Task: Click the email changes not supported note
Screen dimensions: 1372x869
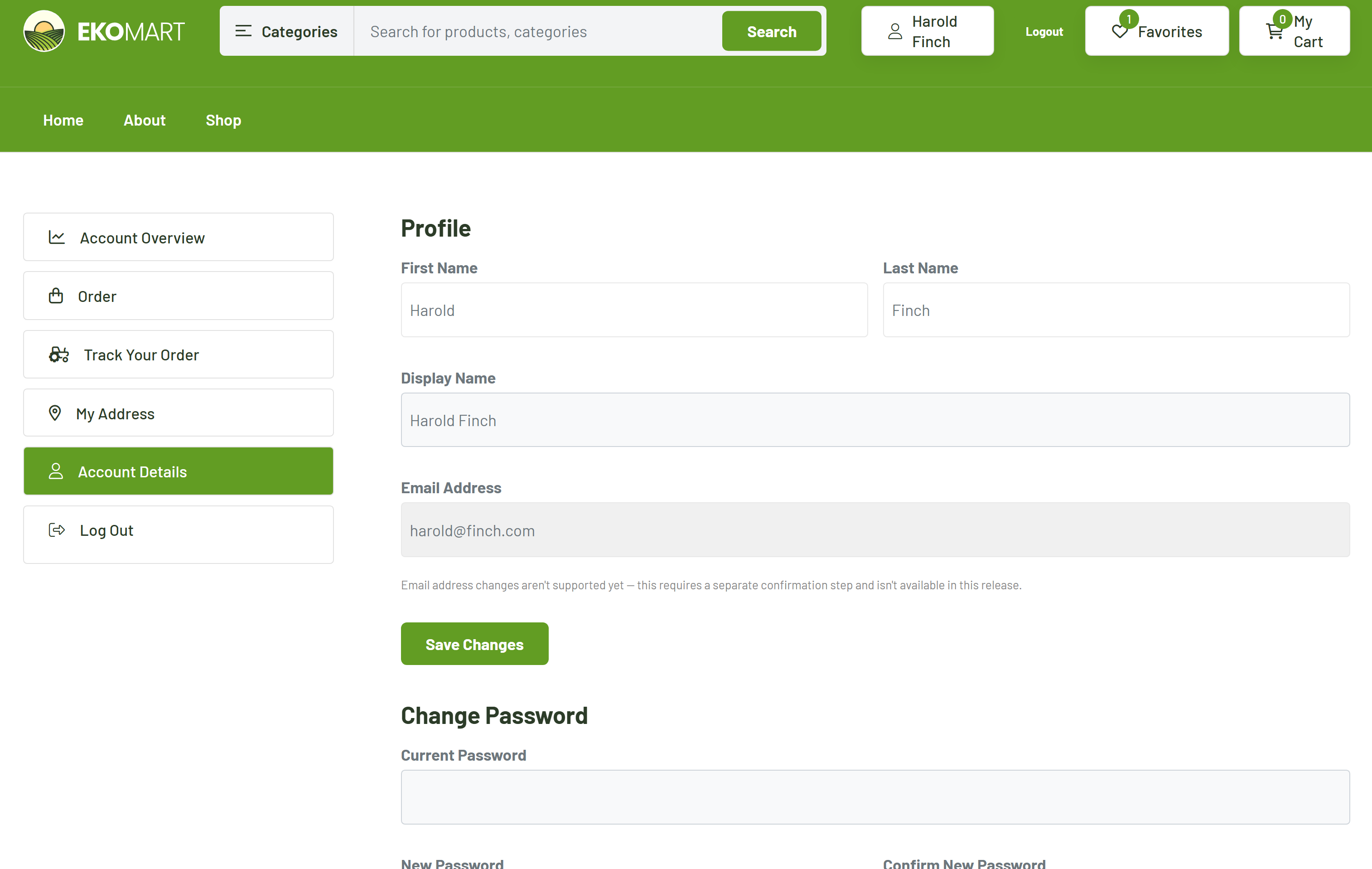Action: pyautogui.click(x=711, y=585)
